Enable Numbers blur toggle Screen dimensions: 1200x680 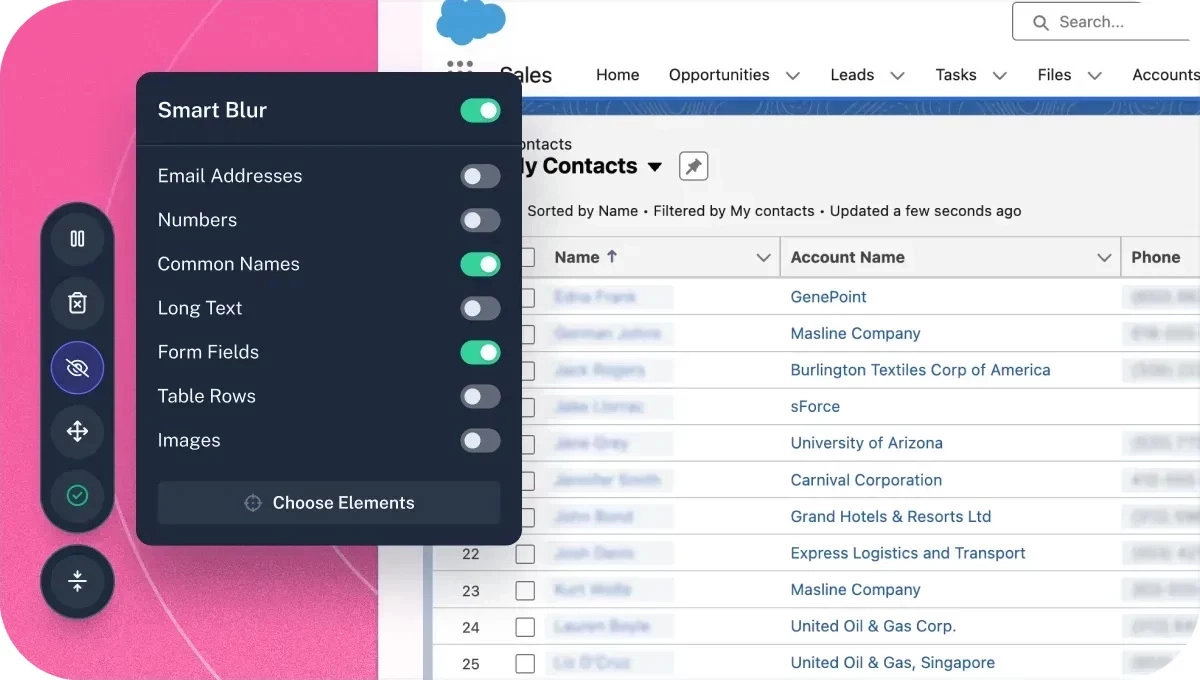(x=480, y=220)
